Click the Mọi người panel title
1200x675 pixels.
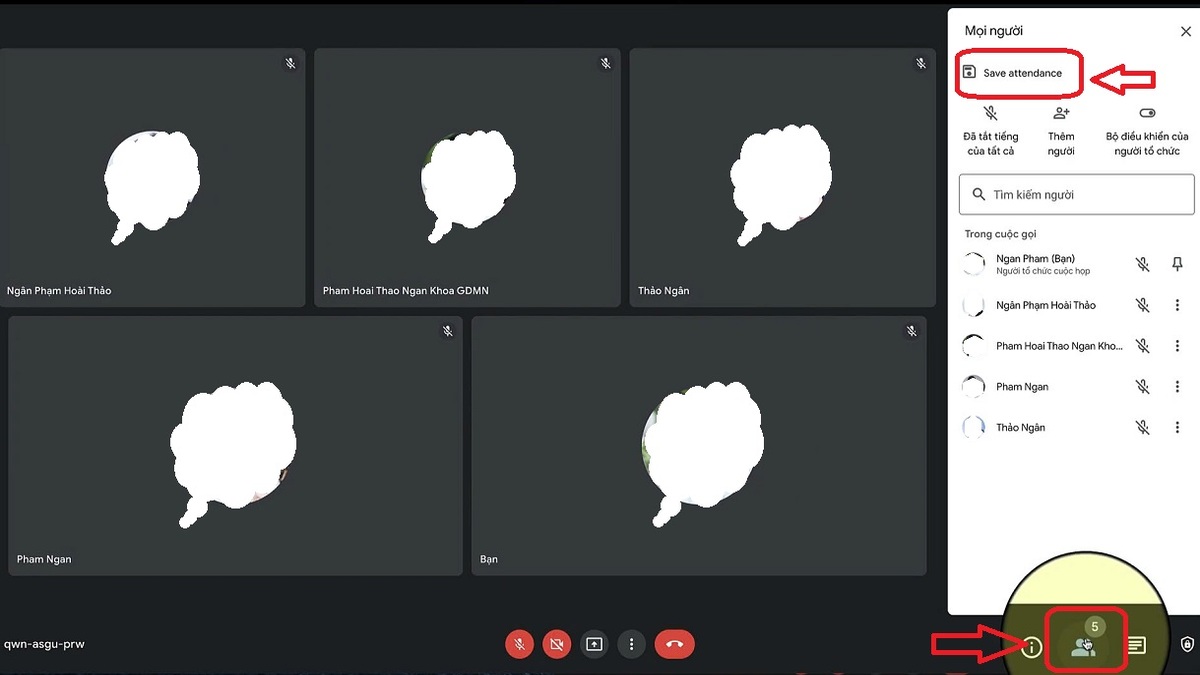point(993,32)
